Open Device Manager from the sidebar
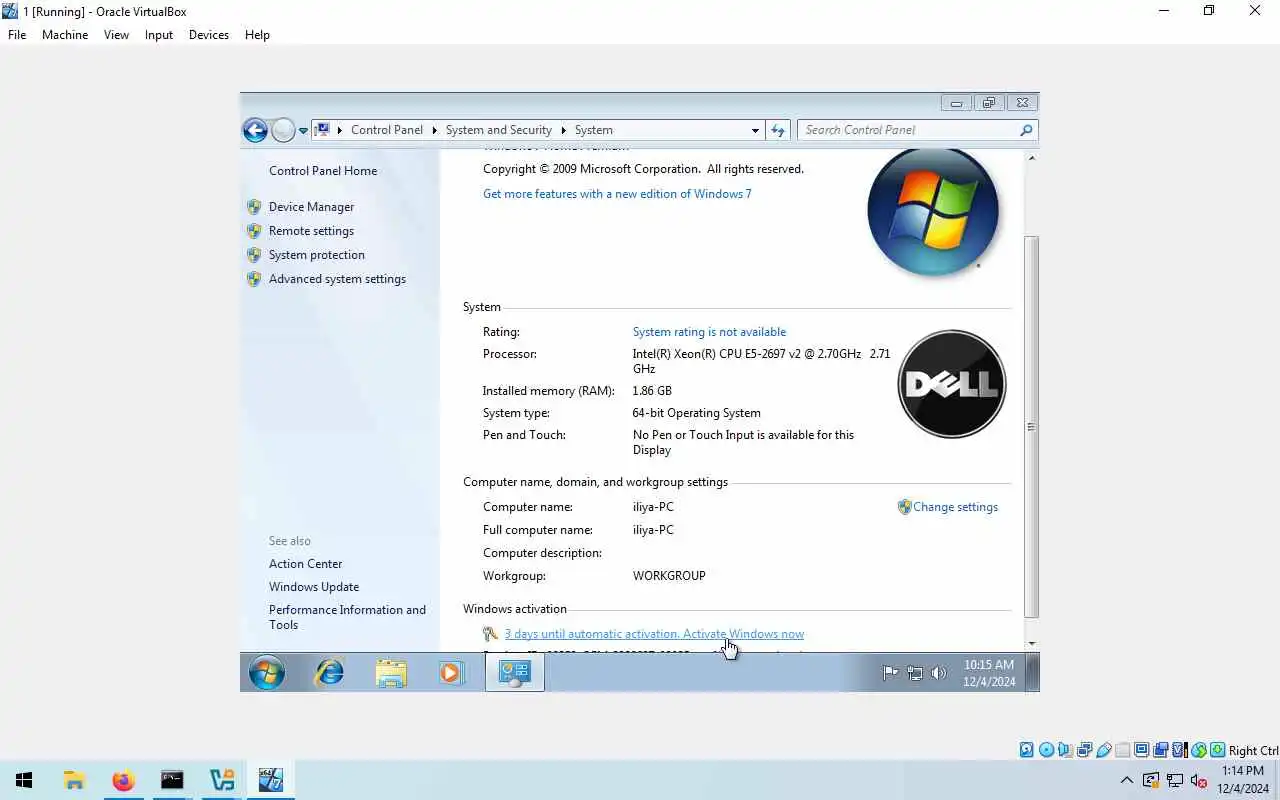 pos(311,207)
